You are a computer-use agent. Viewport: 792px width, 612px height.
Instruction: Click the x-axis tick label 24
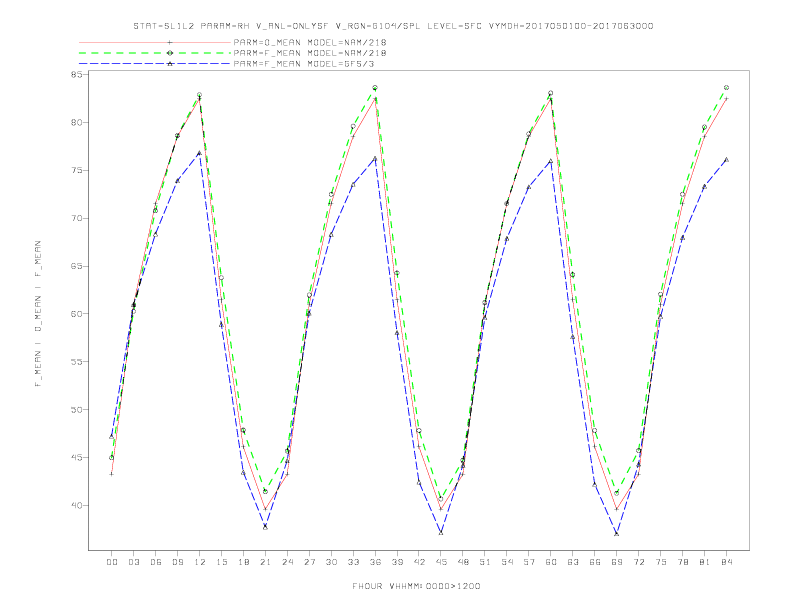(x=287, y=562)
